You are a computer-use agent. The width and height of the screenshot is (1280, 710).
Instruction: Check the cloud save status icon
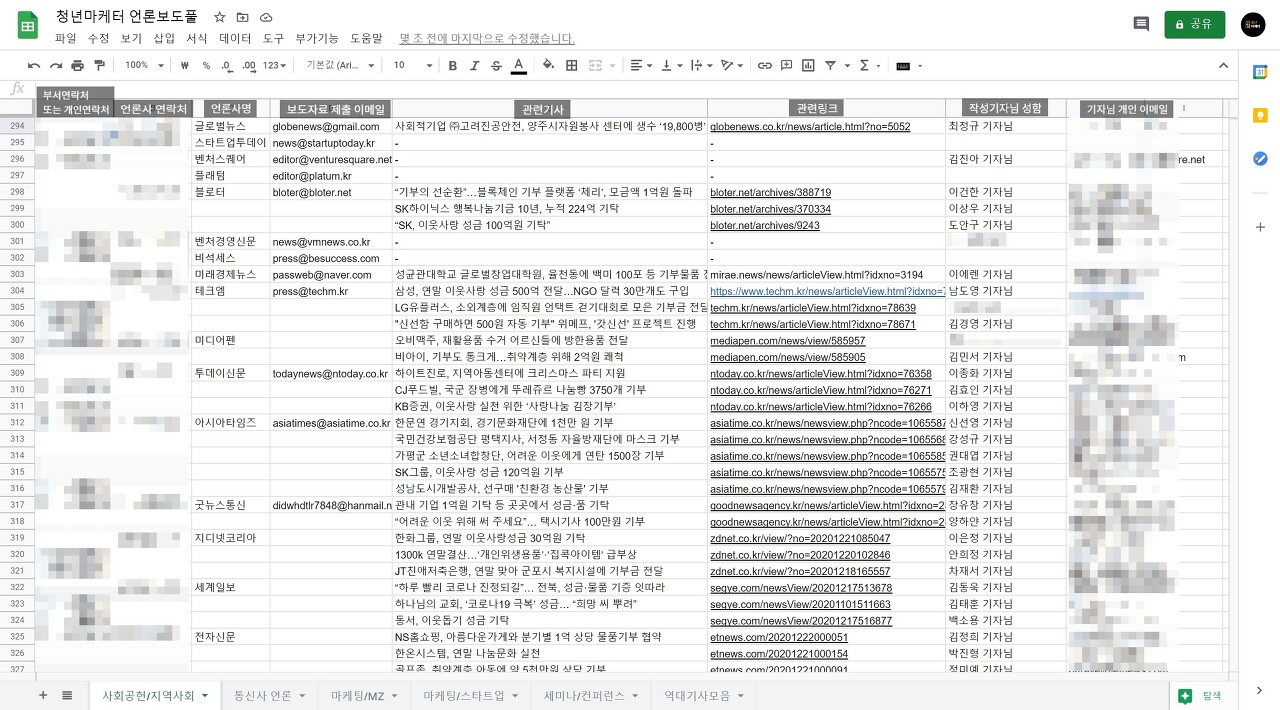pyautogui.click(x=266, y=17)
